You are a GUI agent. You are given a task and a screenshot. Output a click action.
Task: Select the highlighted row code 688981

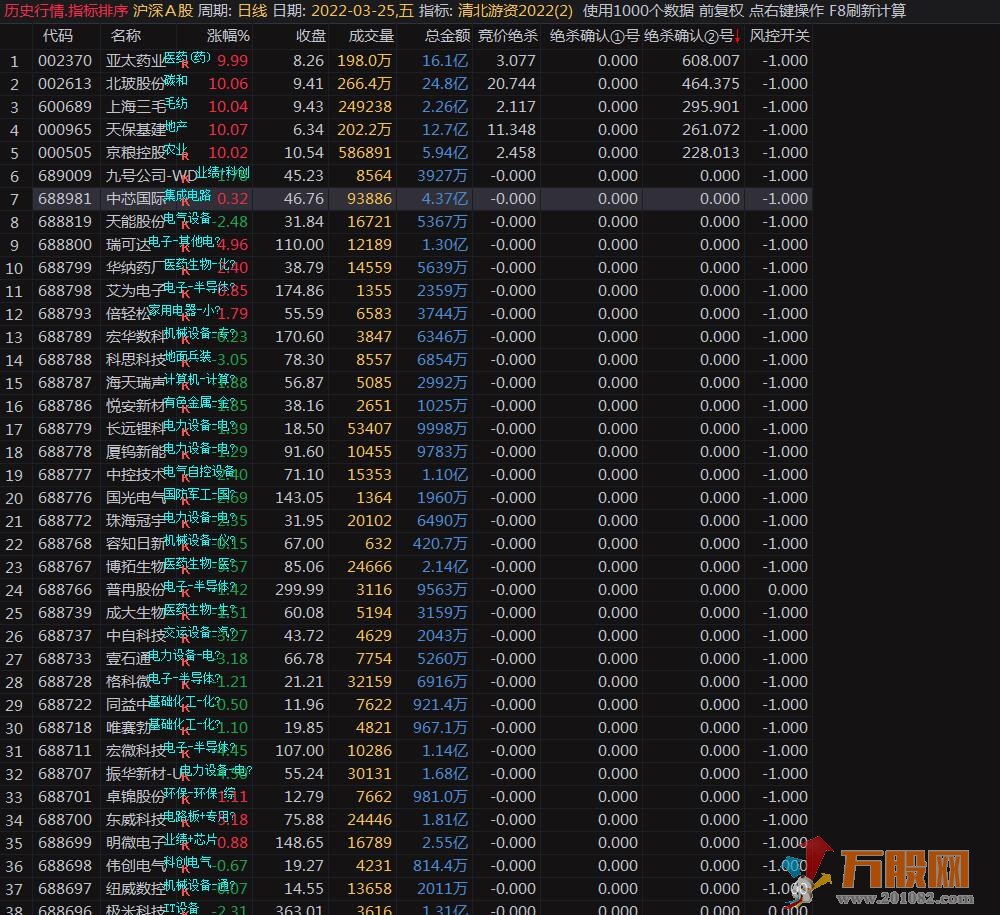65,198
